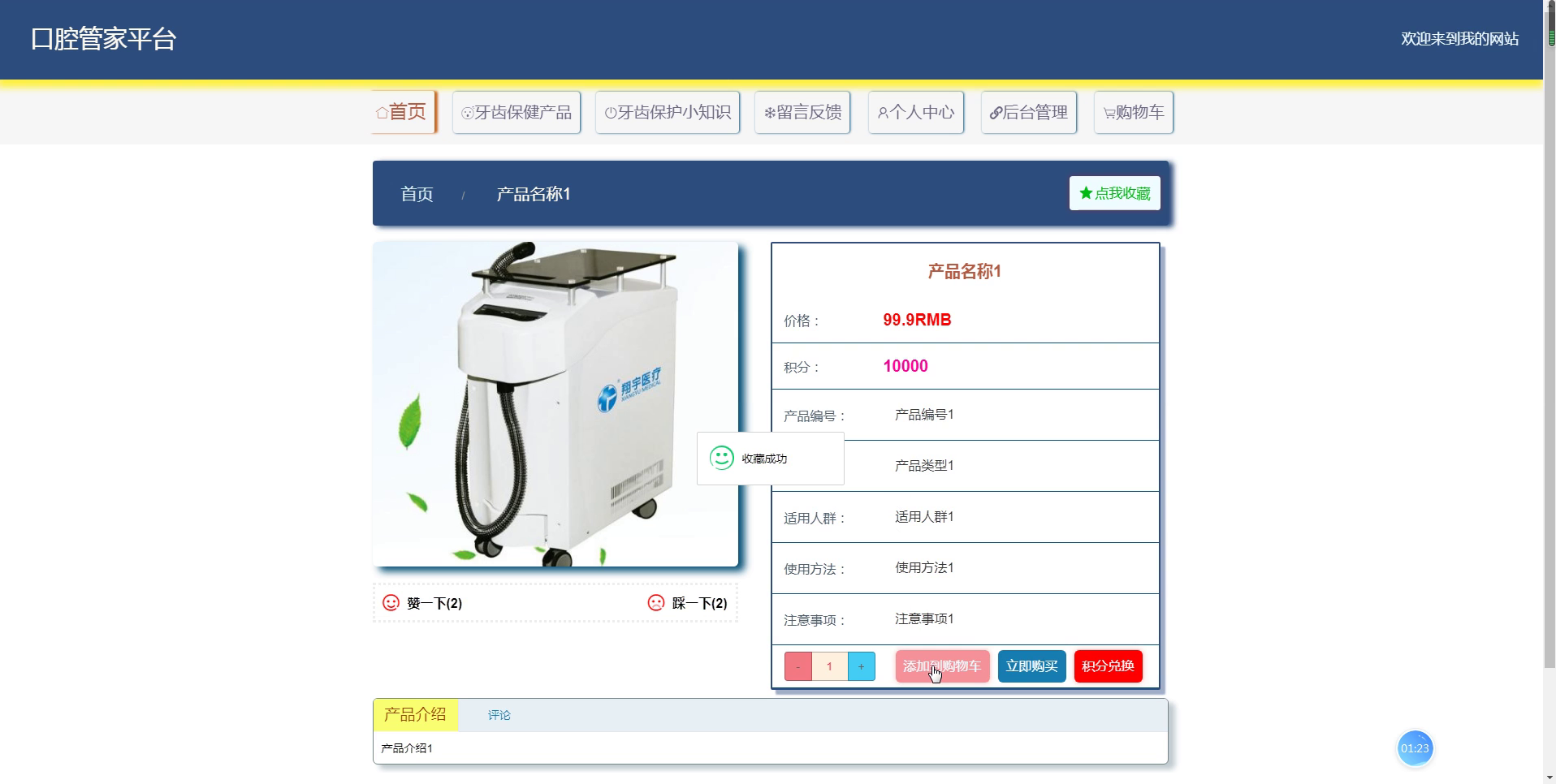Click 首页 breadcrumb link
1556x784 pixels.
coord(417,194)
